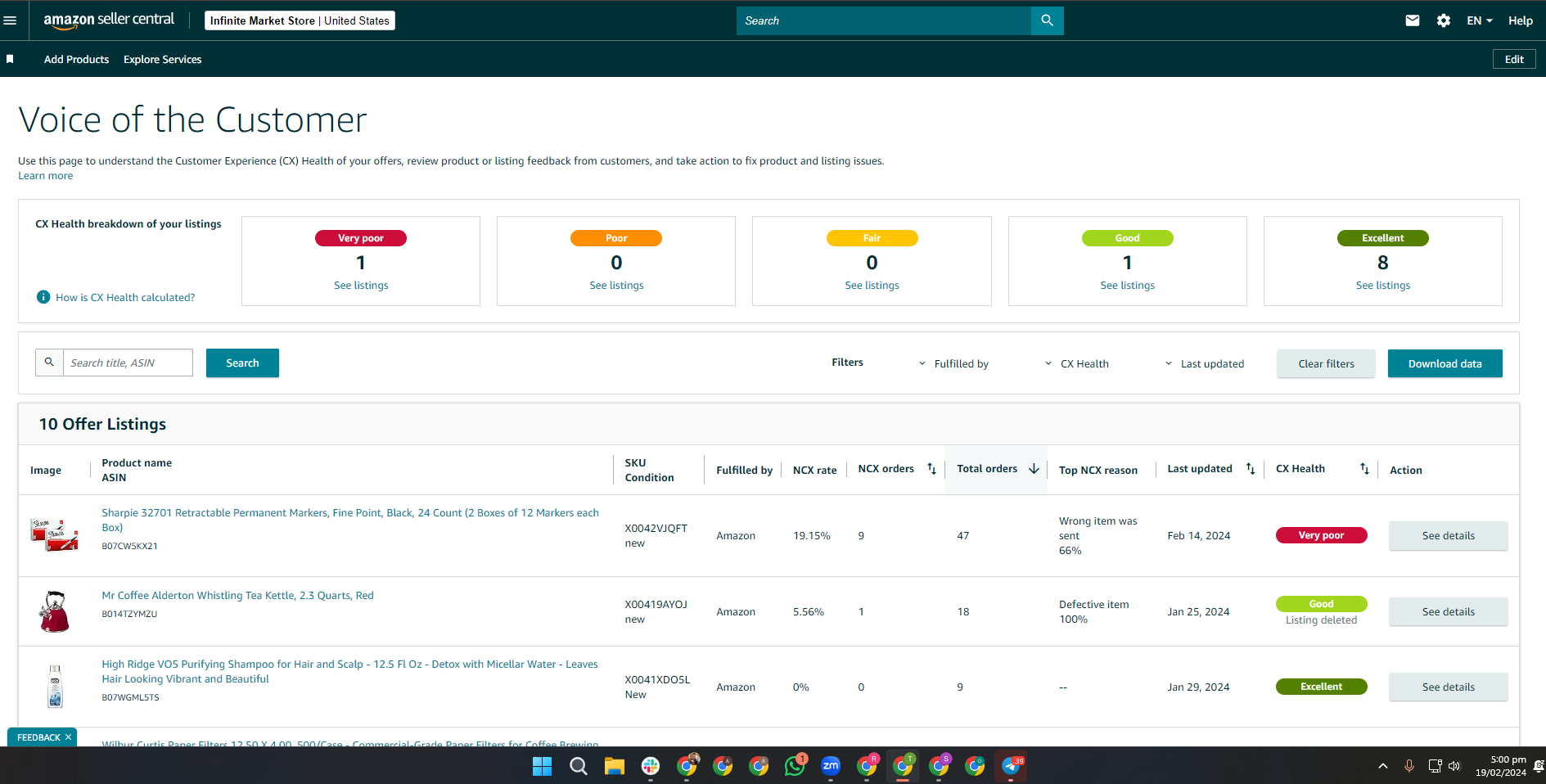Open the Windows Start menu

542,766
